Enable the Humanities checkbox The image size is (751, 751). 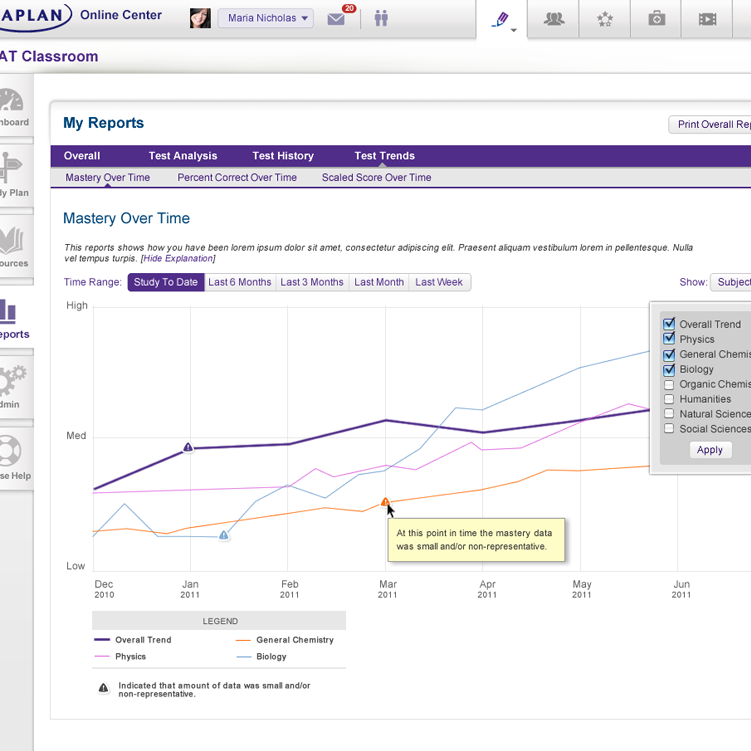point(670,399)
